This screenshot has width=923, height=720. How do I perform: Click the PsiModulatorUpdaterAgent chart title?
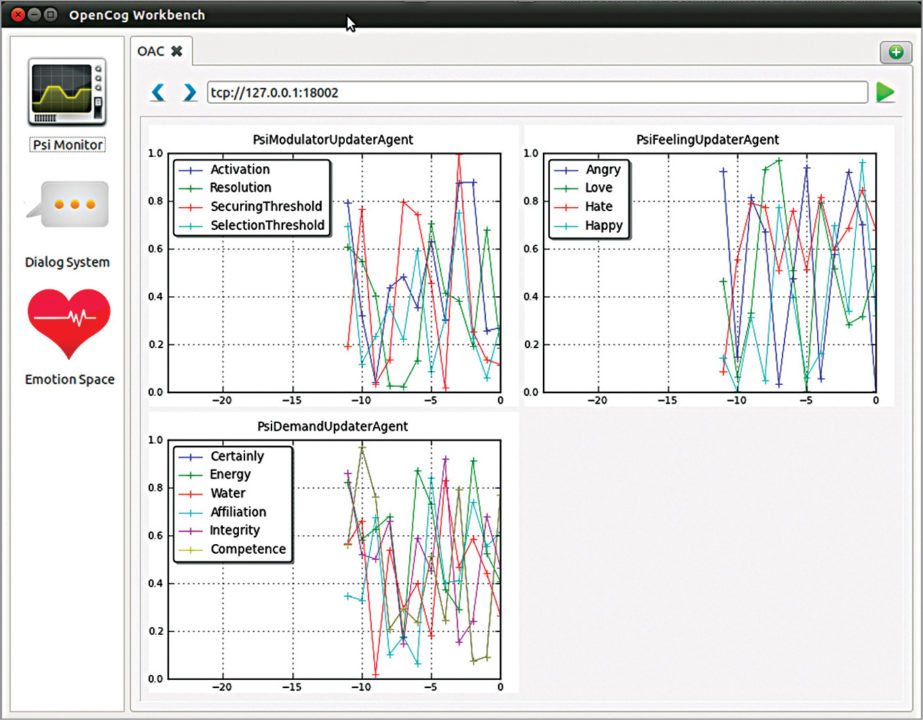[x=334, y=140]
